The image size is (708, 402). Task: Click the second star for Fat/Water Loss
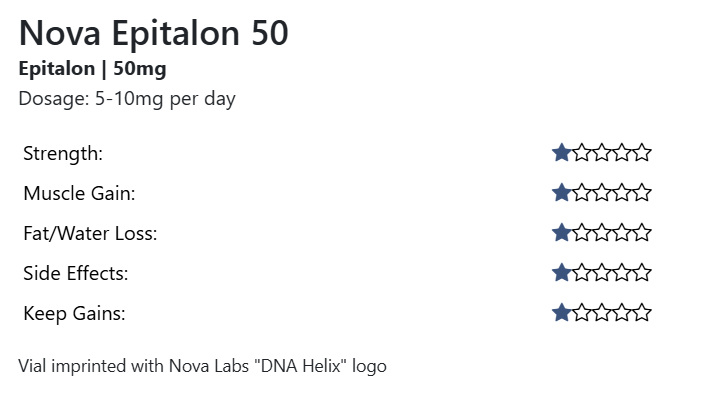click(582, 233)
